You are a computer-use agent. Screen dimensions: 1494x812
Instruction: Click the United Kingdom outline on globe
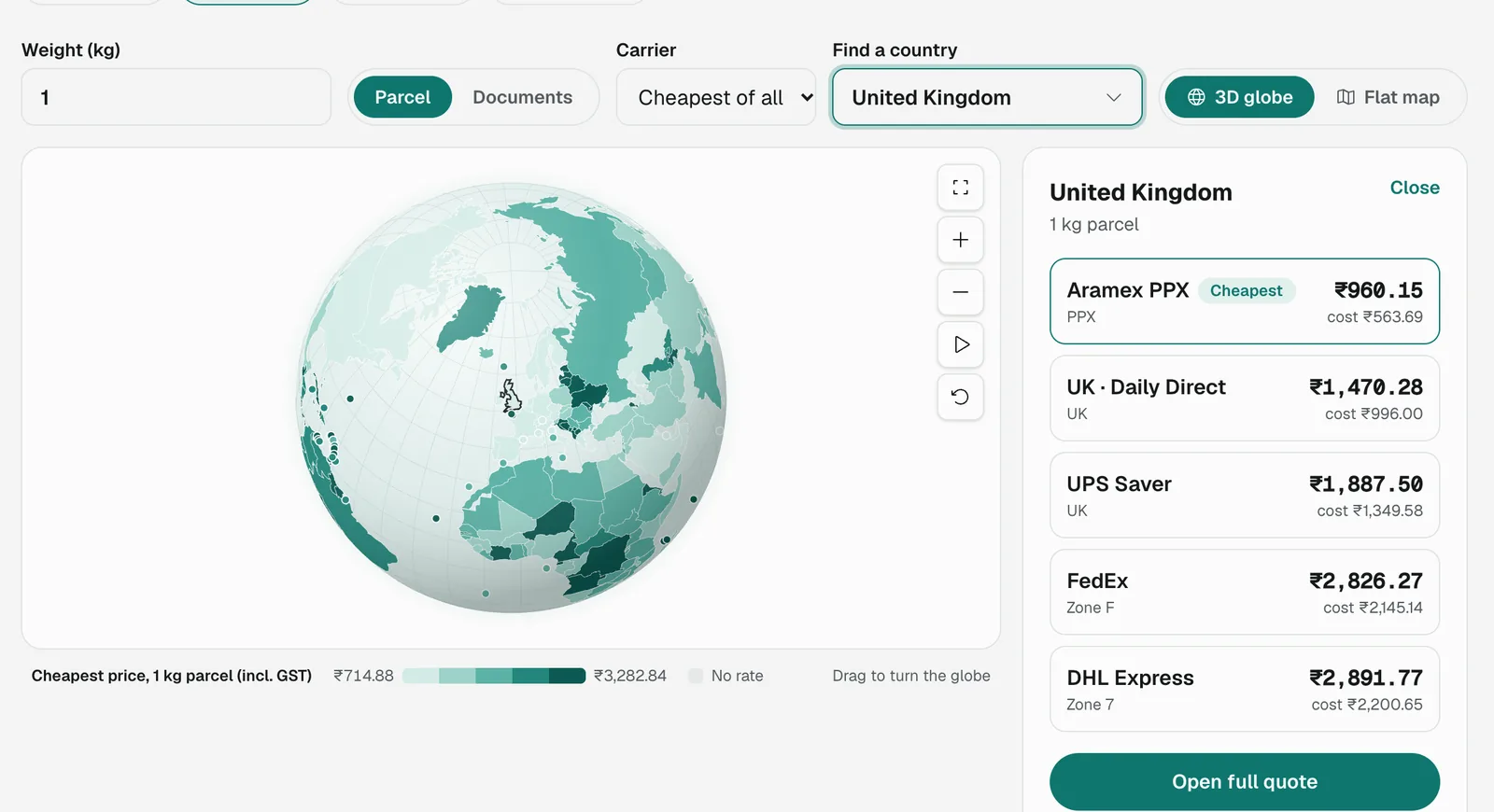coord(511,396)
